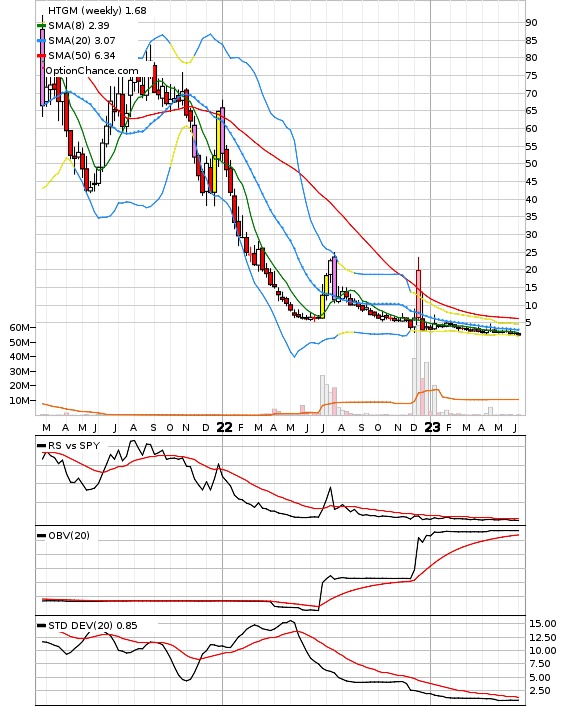Image resolution: width=566 pixels, height=706 pixels.
Task: Click the HTGM (weekly) chart title
Action: point(97,10)
